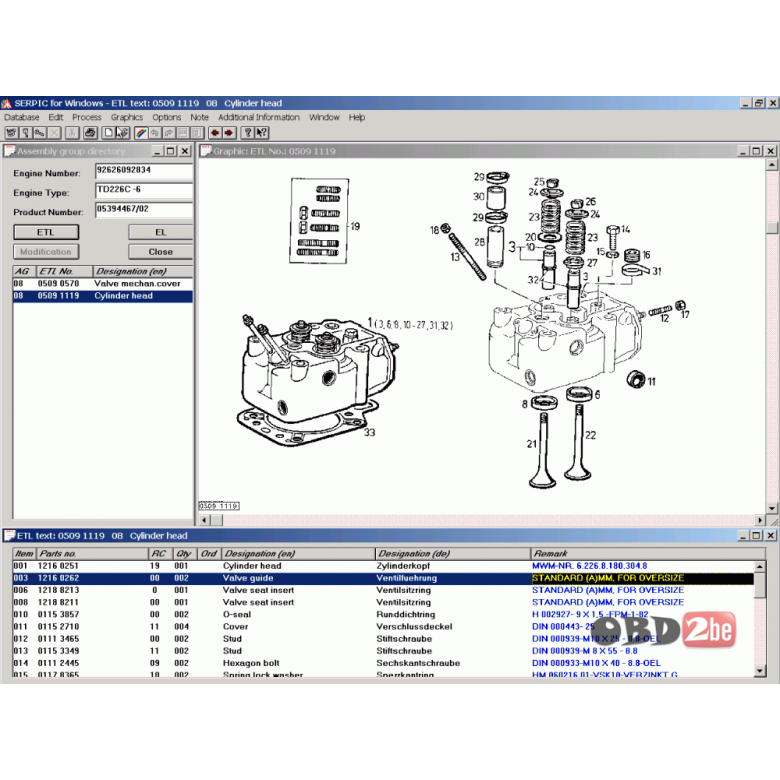
Task: Select part row 010 O-seal
Action: pos(383,615)
